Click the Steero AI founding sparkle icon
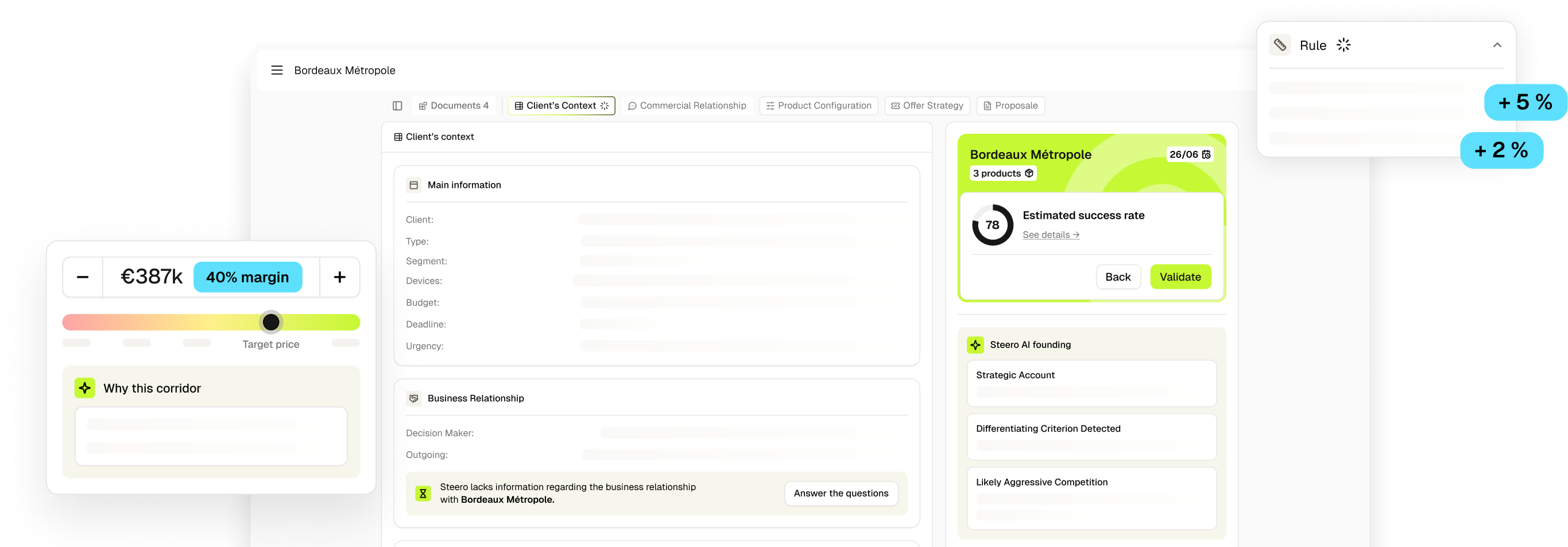This screenshot has height=547, width=1568. [x=975, y=345]
